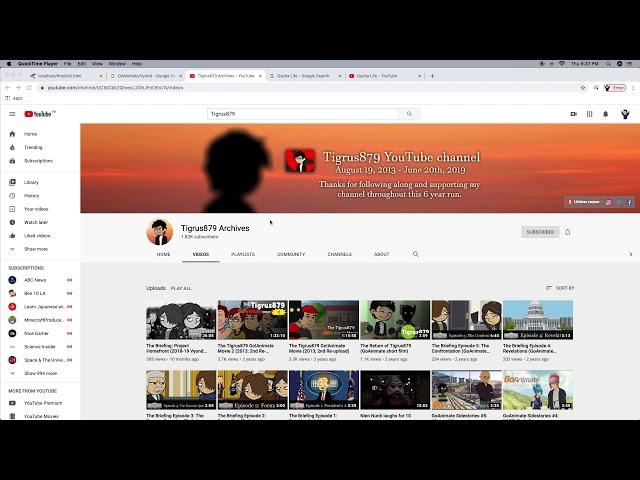Switch to the VIDEOS channel tab
Screen dimensions: 640x480
coord(201,254)
